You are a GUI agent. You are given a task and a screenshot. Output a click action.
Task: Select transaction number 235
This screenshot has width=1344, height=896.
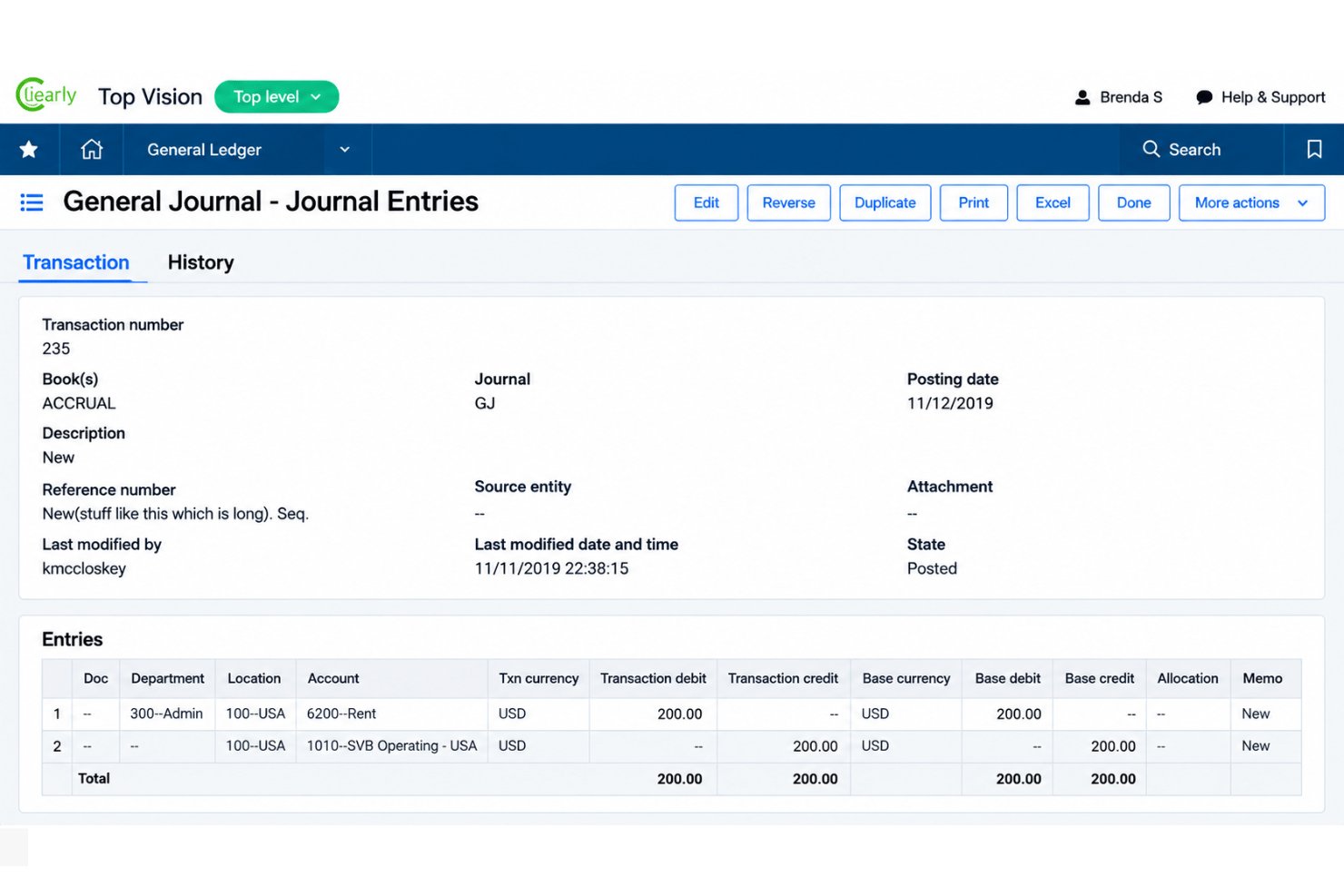(x=56, y=349)
